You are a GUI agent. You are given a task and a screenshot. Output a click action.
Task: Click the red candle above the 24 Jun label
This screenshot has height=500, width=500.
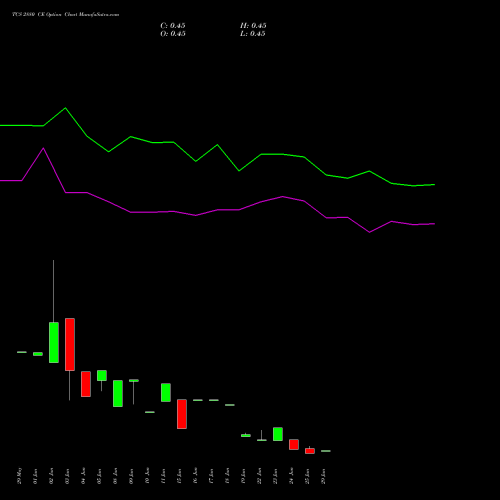pyautogui.click(x=294, y=444)
